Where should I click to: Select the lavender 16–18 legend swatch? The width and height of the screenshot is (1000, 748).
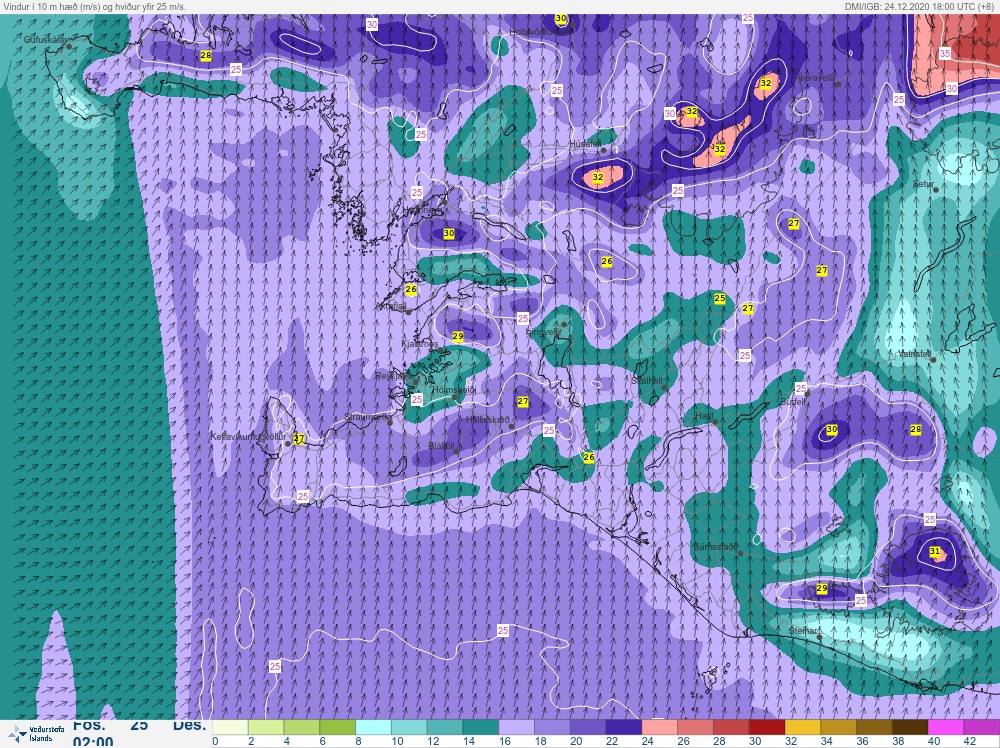(516, 728)
